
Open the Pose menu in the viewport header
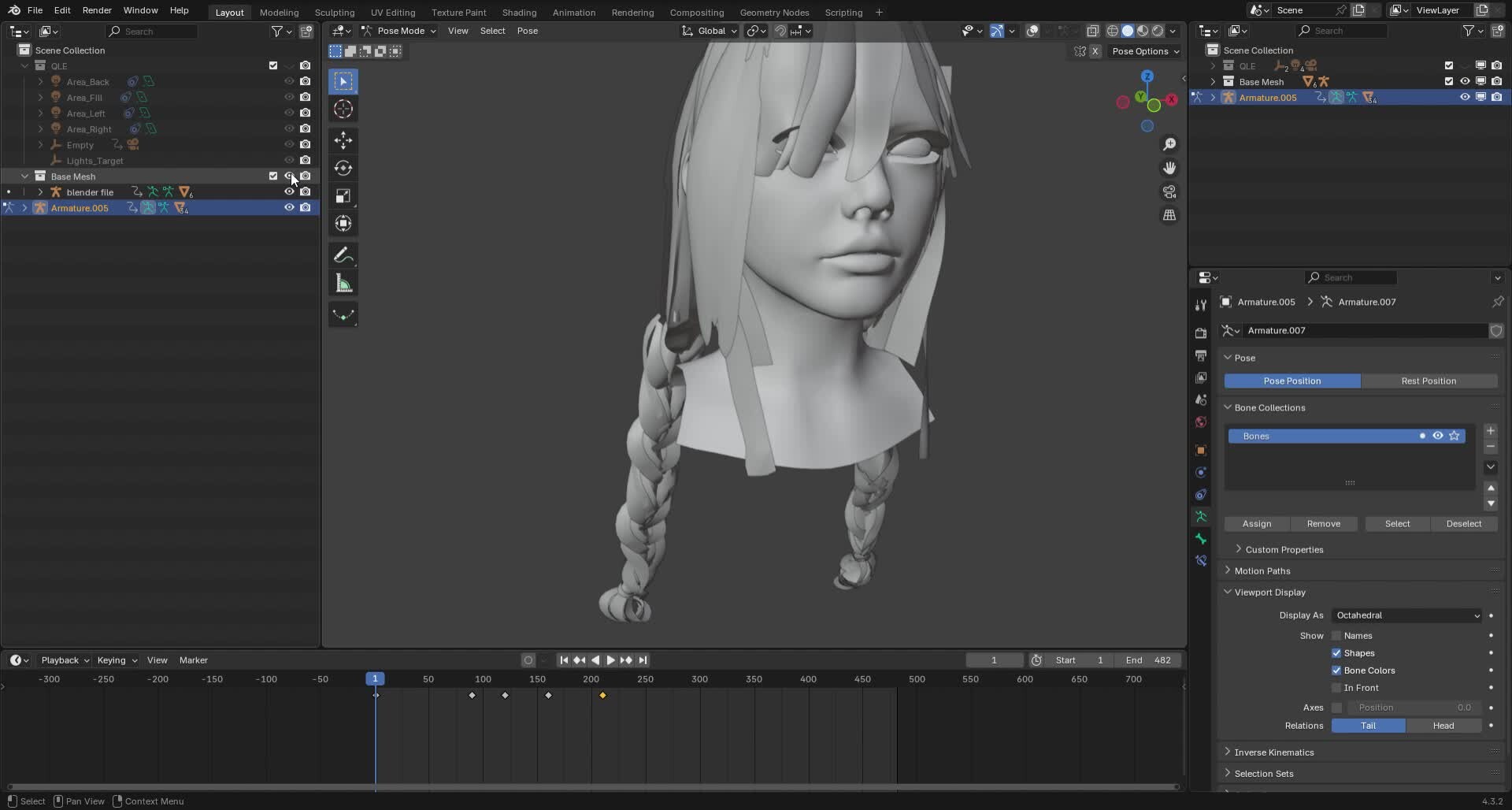pyautogui.click(x=528, y=31)
